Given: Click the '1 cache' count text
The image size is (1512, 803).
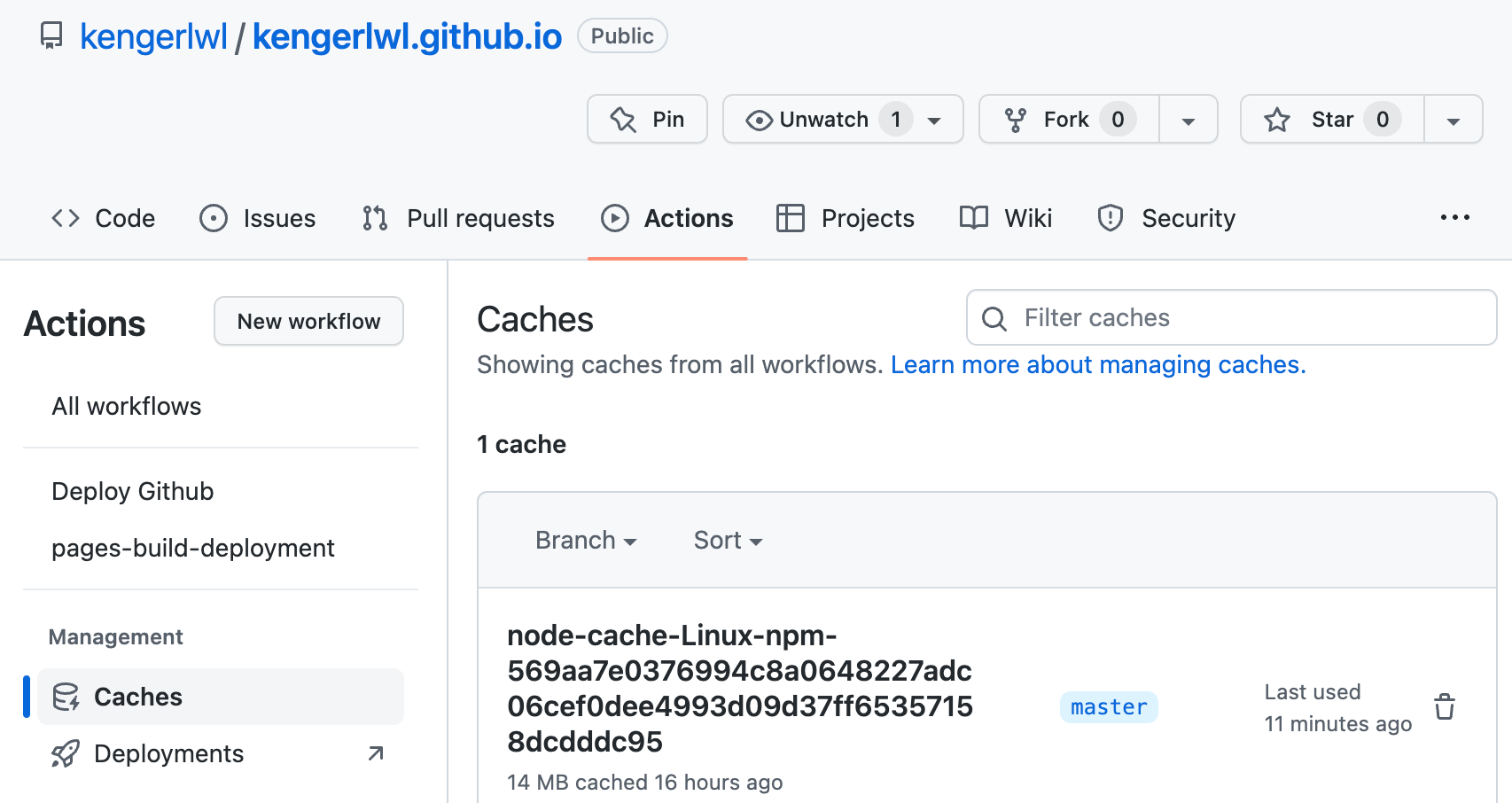Looking at the screenshot, I should 521,444.
